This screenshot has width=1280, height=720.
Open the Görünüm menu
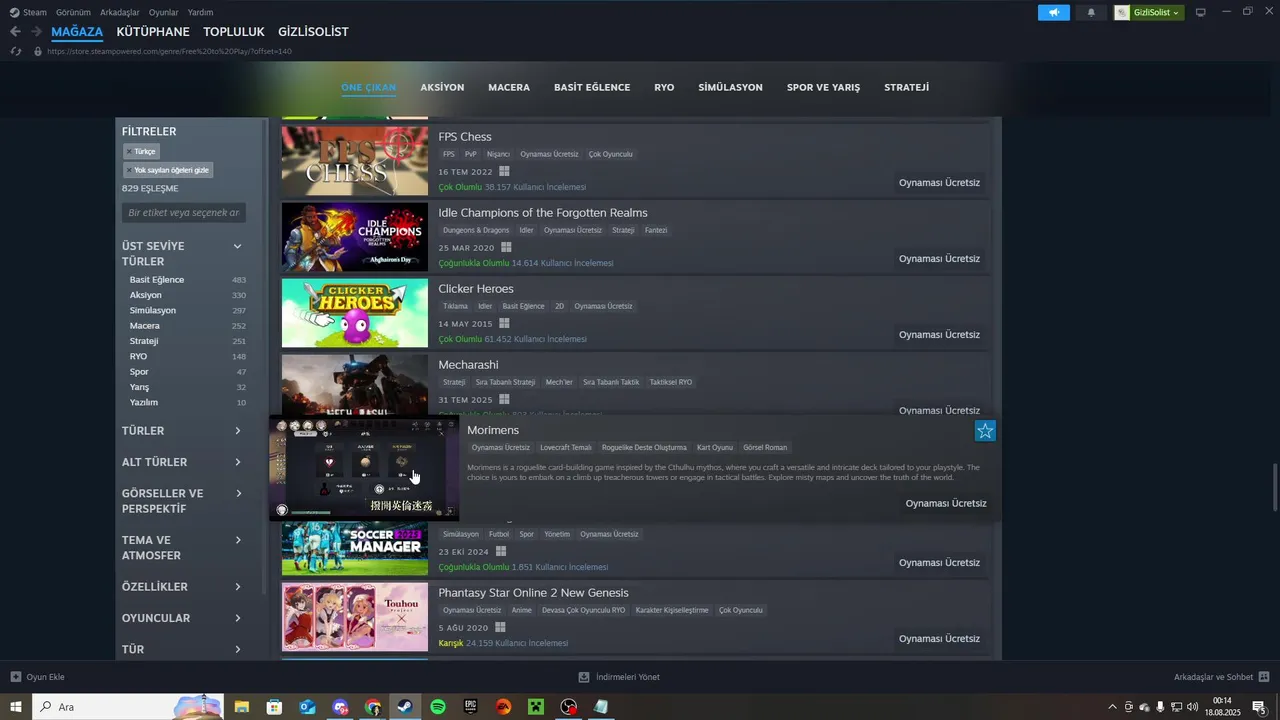click(73, 12)
